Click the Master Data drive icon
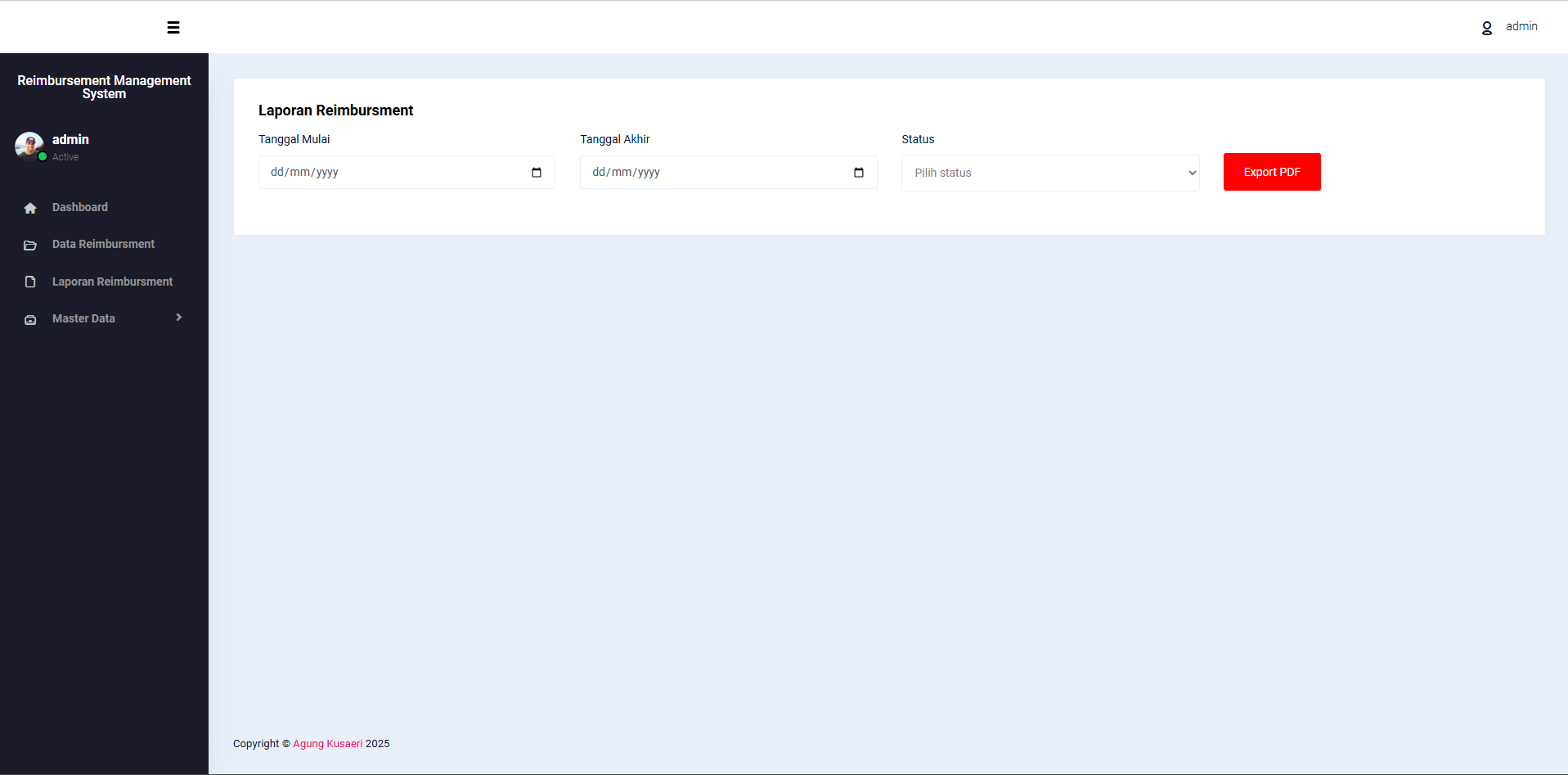The height and width of the screenshot is (775, 1568). [x=30, y=319]
